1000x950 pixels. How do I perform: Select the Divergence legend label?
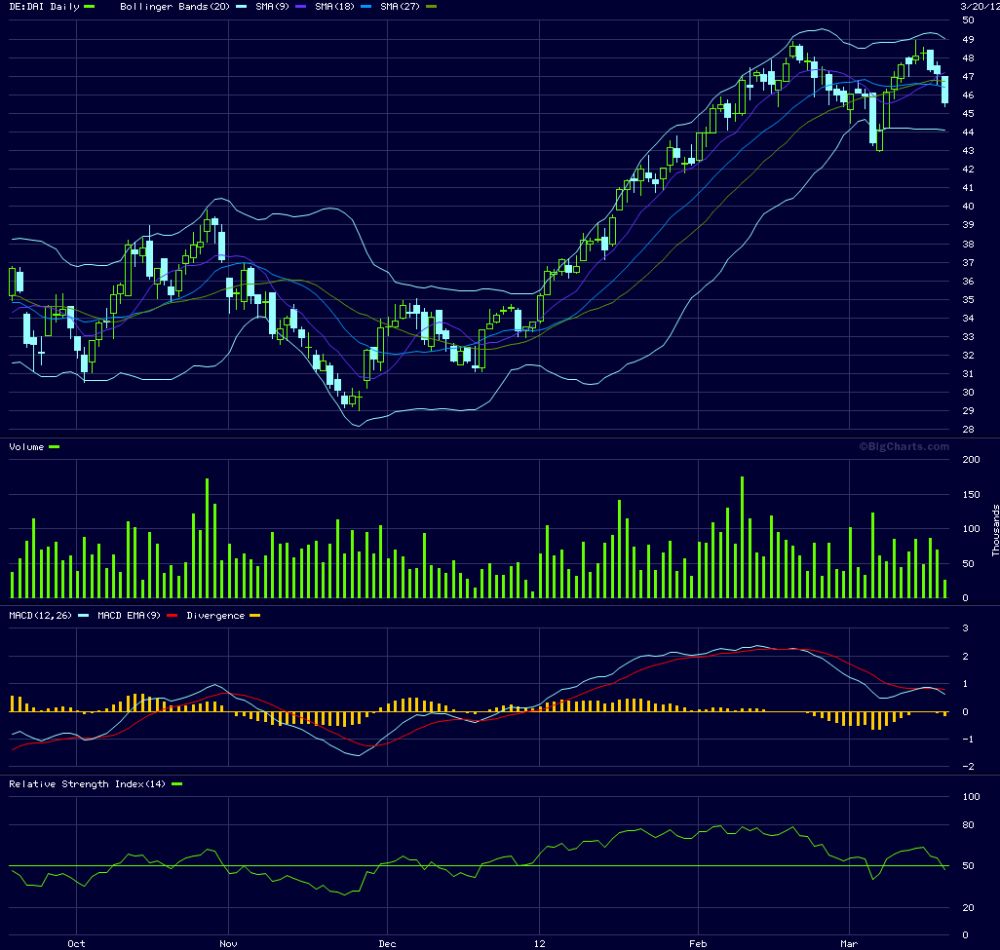click(x=216, y=615)
